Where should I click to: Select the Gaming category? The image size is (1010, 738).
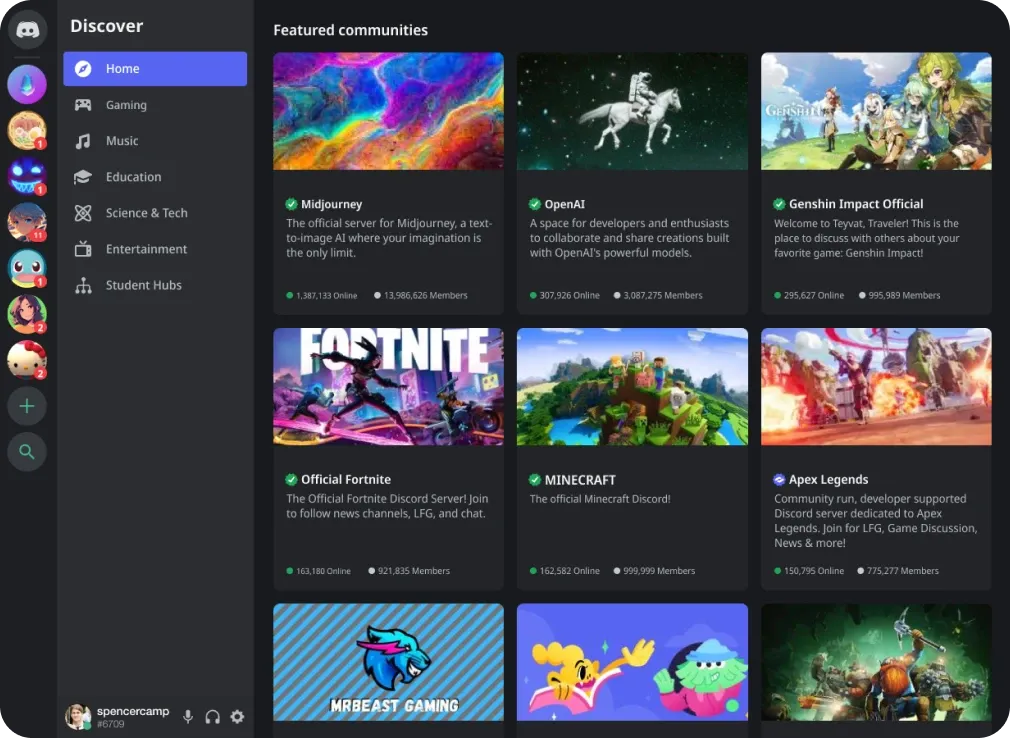tap(126, 104)
